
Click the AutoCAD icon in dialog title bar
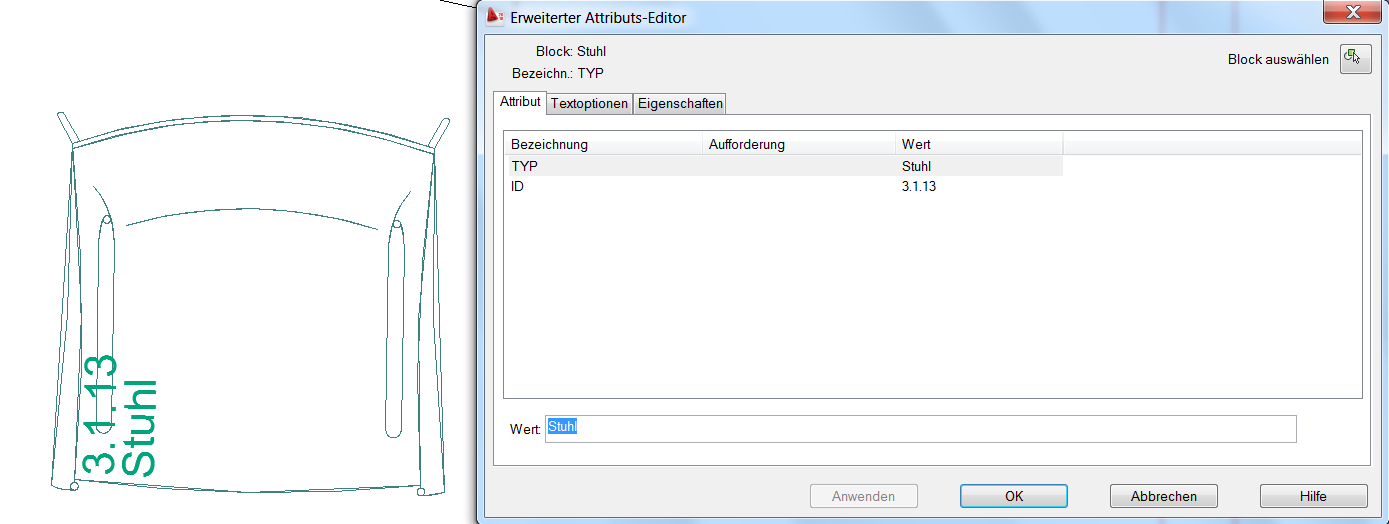pos(495,17)
